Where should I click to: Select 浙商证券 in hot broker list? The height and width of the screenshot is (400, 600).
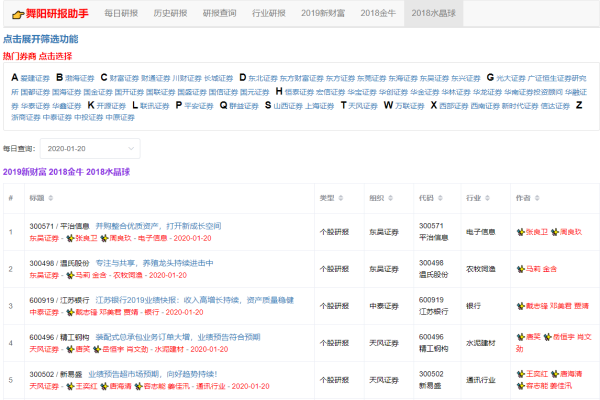(x=26, y=118)
